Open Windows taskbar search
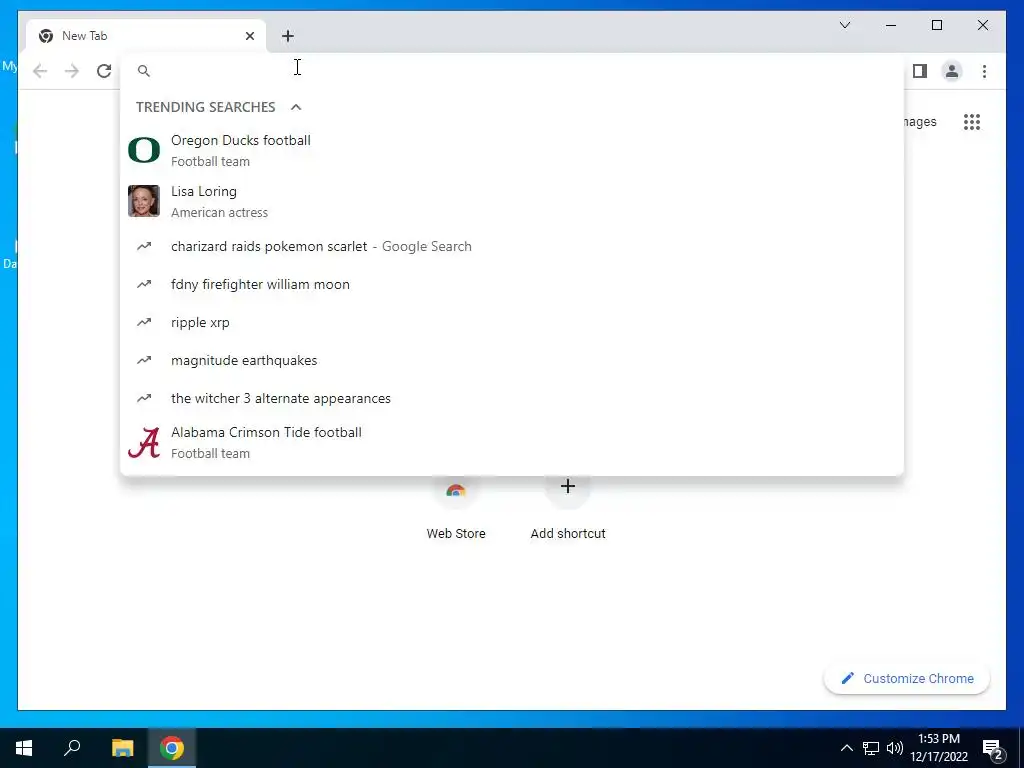The image size is (1024, 768). [x=72, y=748]
